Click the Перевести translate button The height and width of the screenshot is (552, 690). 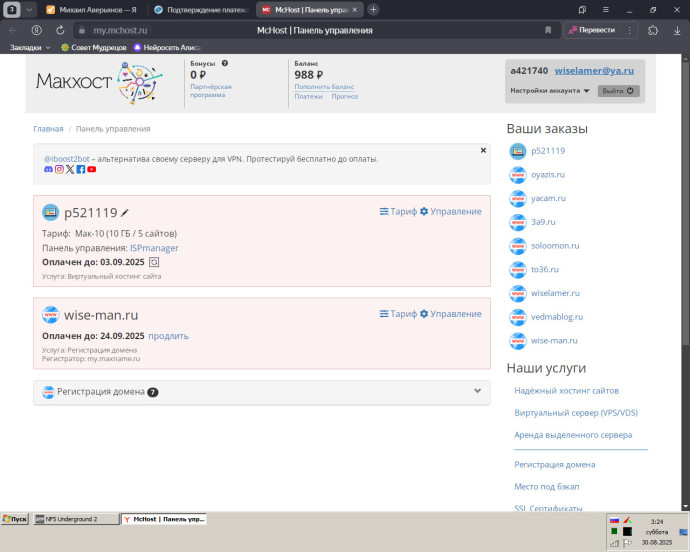pos(592,30)
